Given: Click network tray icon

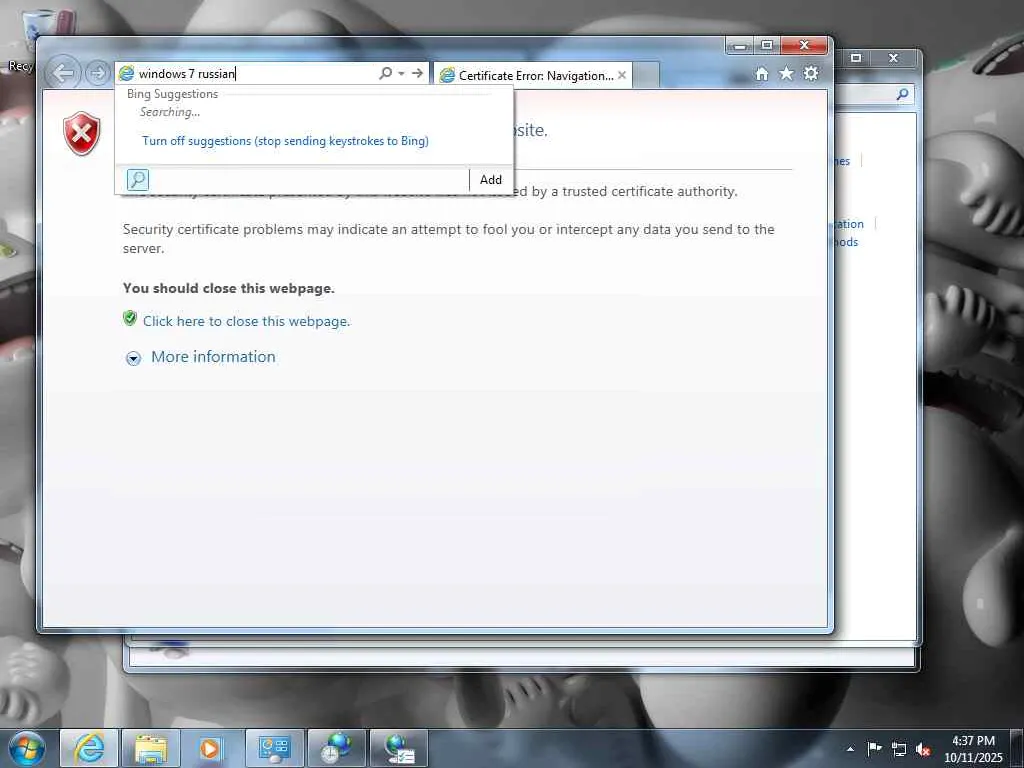Looking at the screenshot, I should point(899,750).
